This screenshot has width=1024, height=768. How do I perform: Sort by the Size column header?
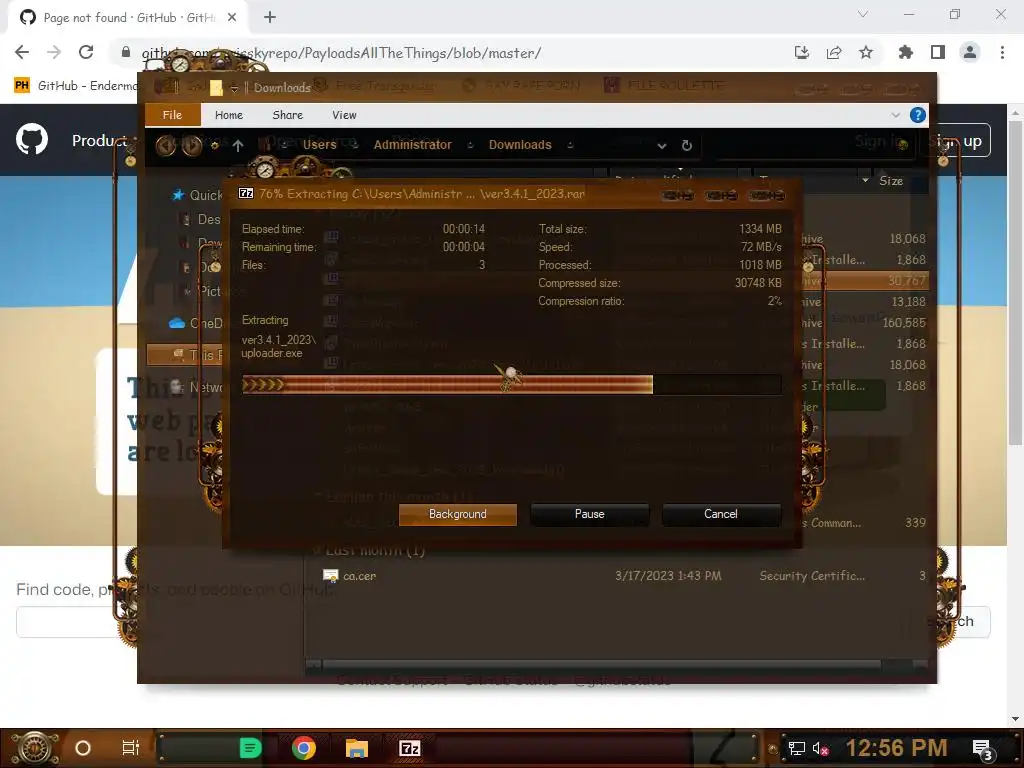(x=891, y=181)
